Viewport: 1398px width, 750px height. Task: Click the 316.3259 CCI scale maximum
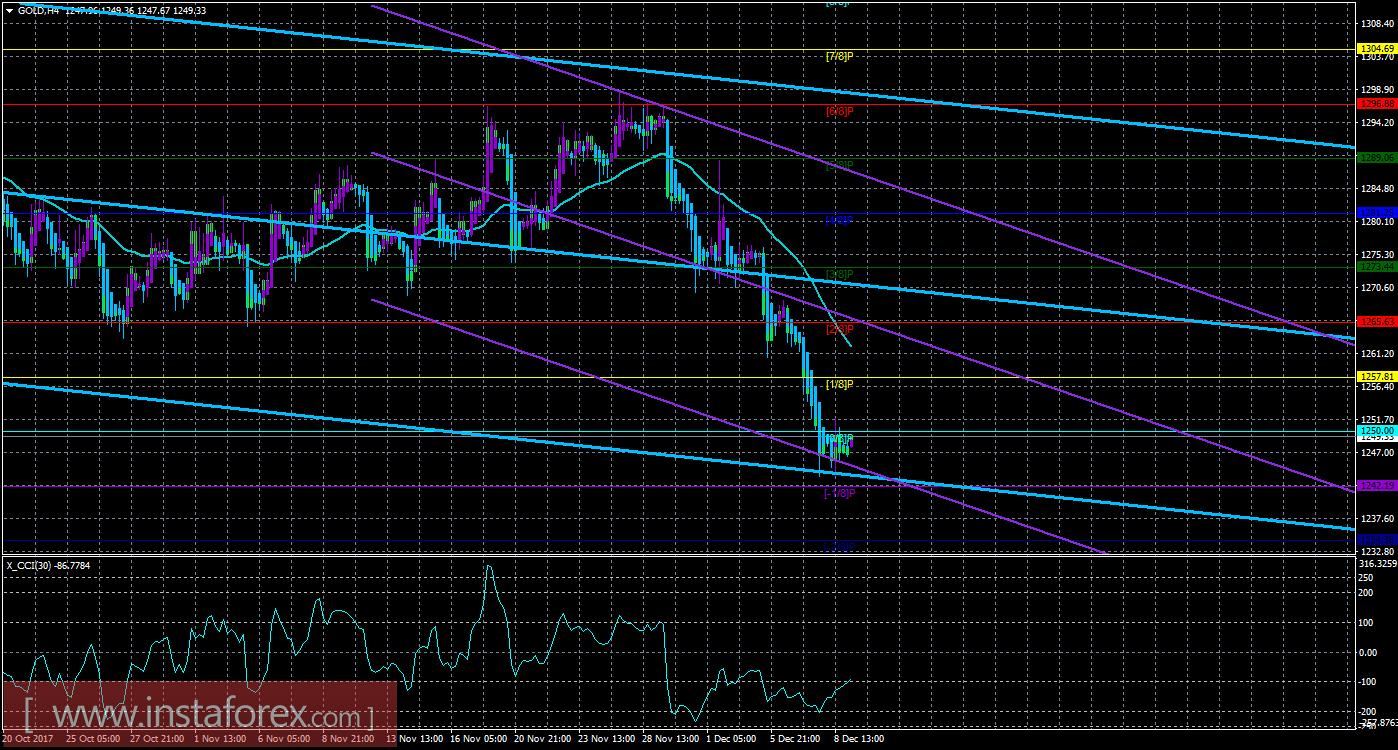[1377, 563]
